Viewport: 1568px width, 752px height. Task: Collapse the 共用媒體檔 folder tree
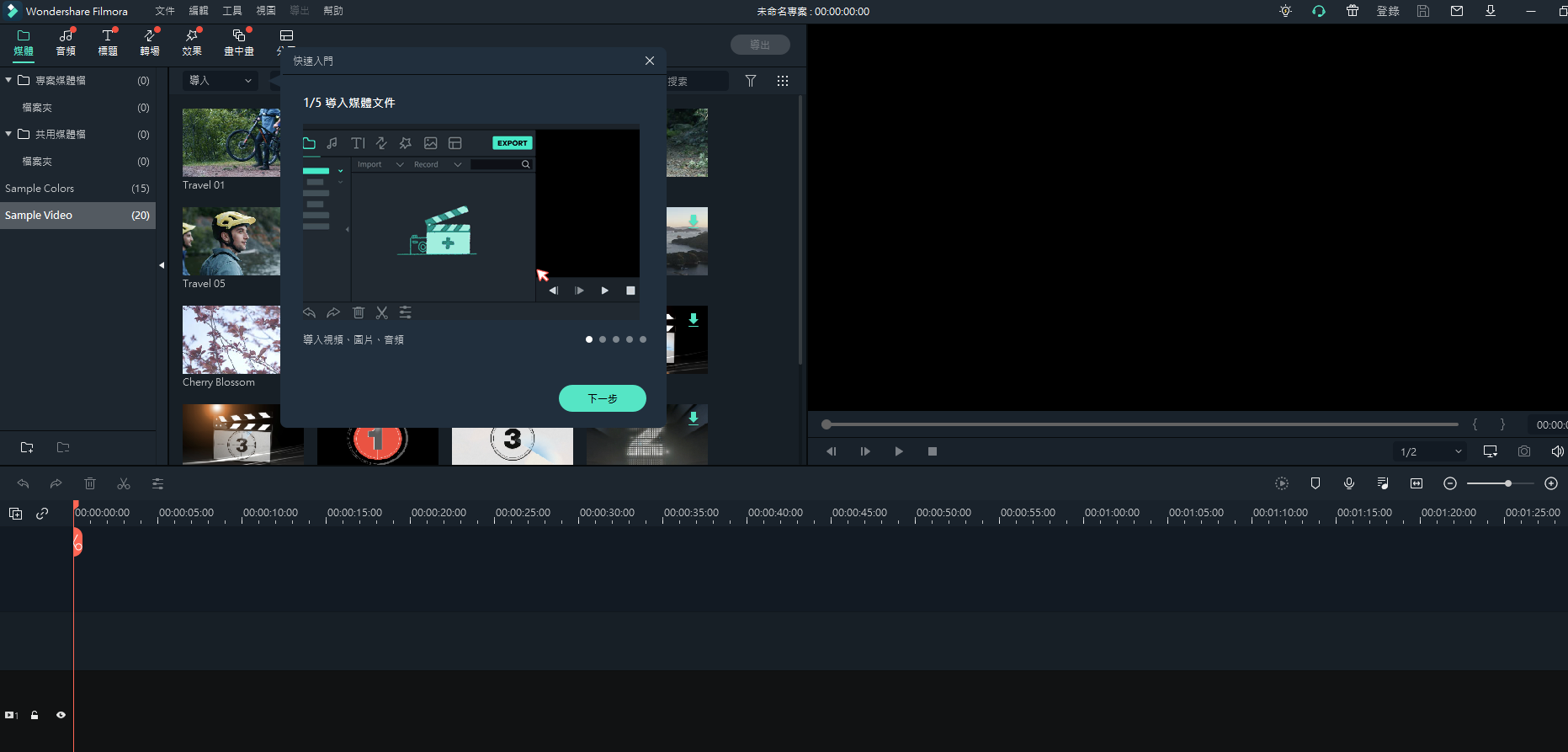tap(8, 134)
